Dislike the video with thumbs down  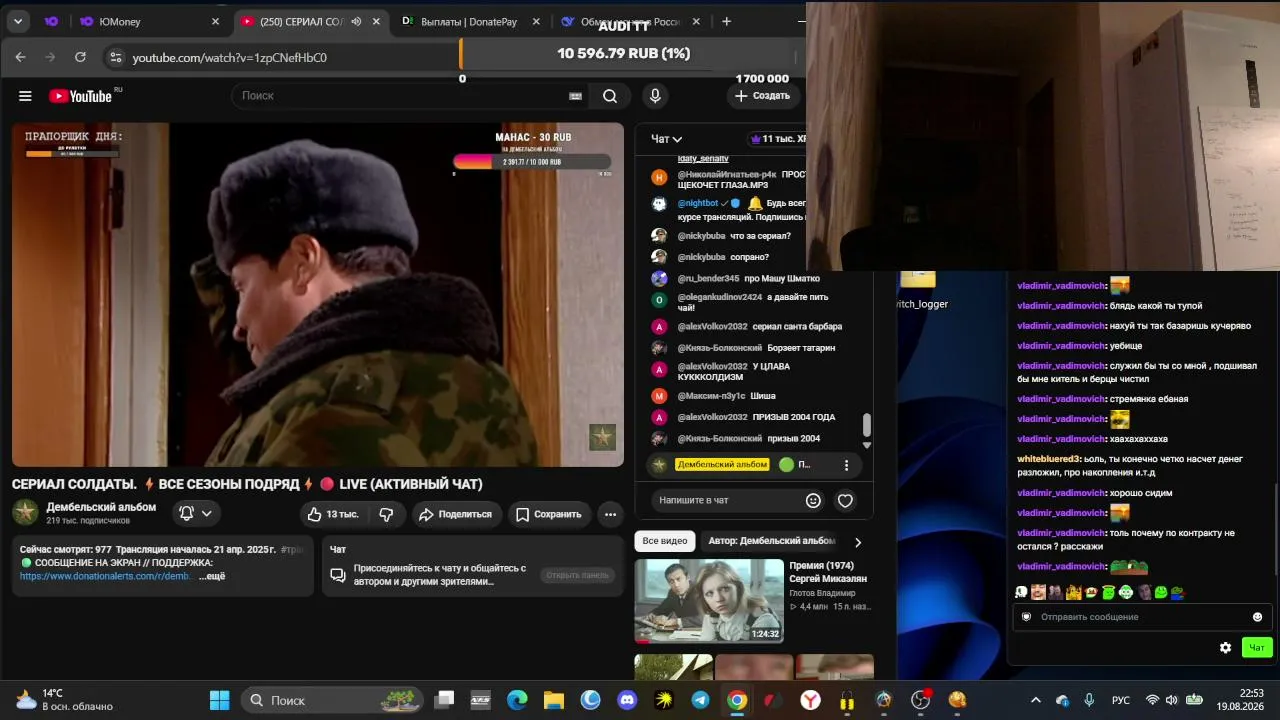386,514
